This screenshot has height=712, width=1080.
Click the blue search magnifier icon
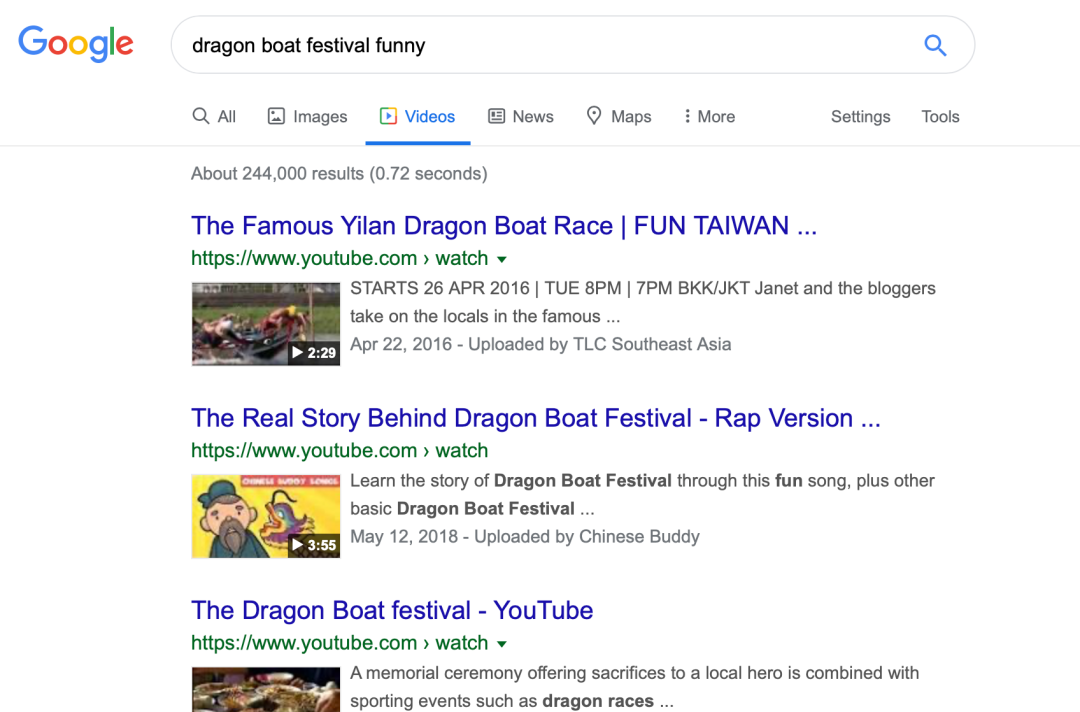tap(935, 45)
